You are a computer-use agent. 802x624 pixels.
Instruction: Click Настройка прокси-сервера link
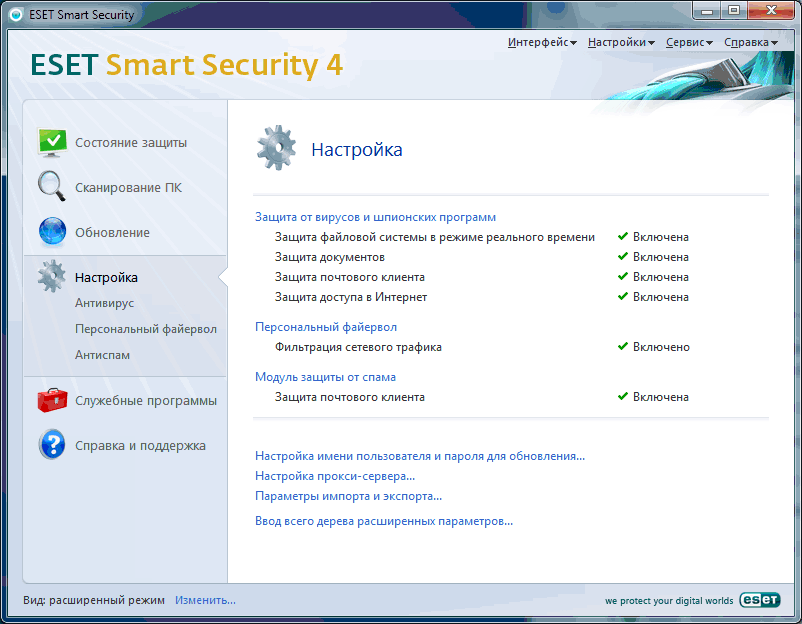pos(335,476)
